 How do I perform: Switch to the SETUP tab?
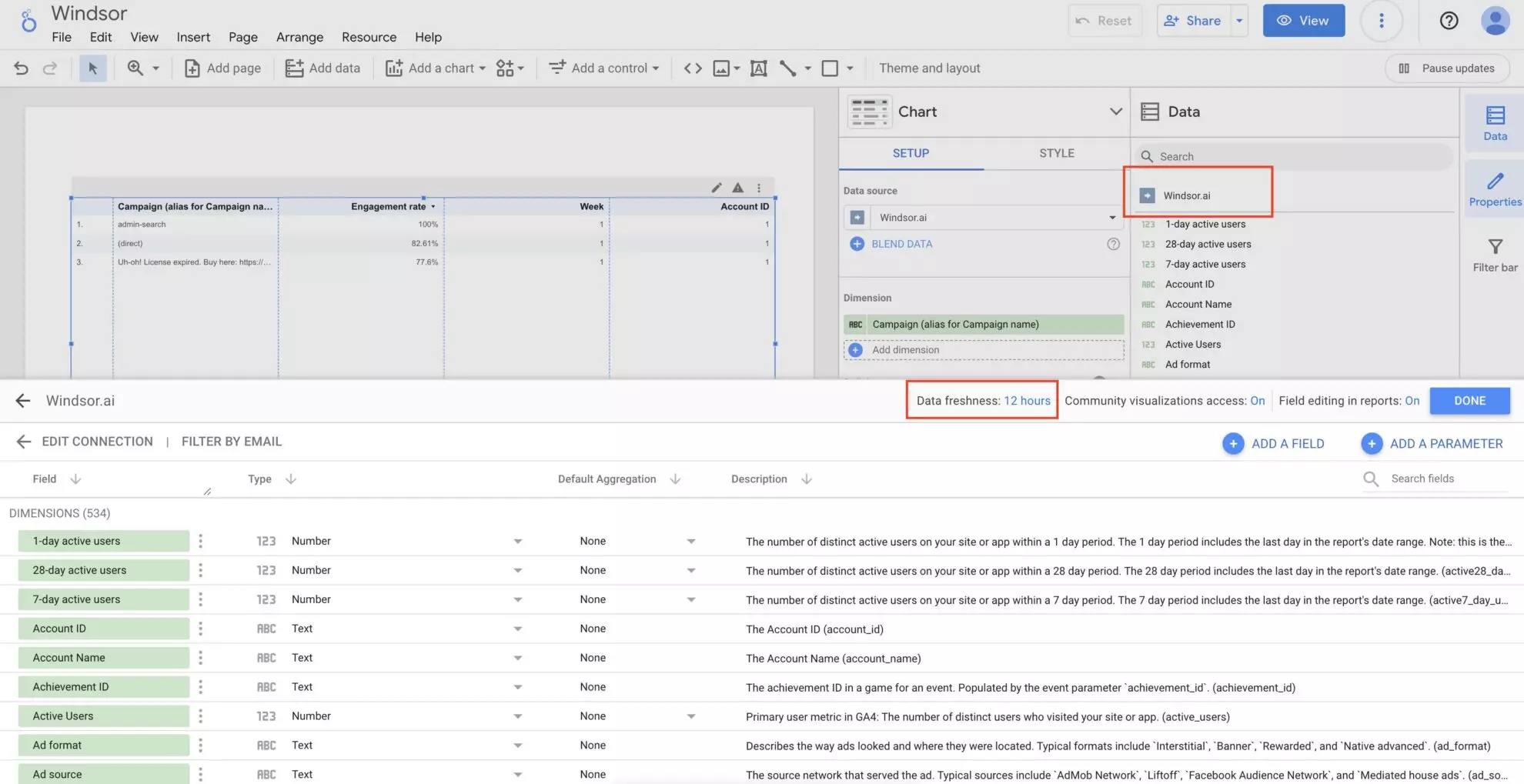tap(911, 153)
